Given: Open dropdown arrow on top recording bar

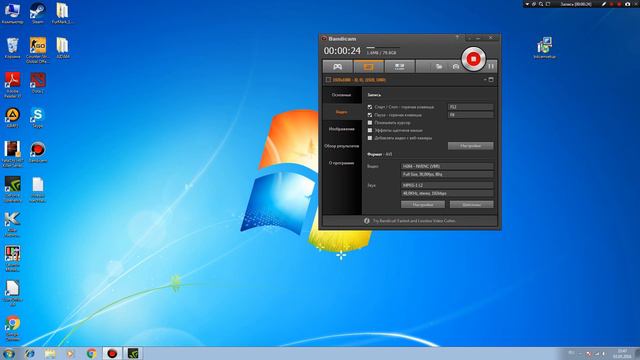Looking at the screenshot, I should pyautogui.click(x=527, y=4).
